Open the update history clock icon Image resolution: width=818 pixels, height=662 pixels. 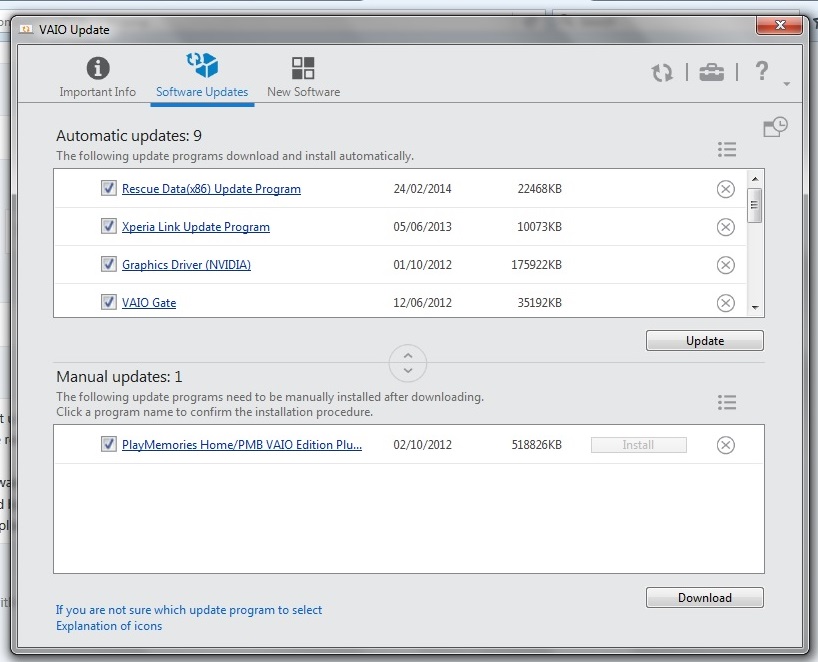(775, 126)
